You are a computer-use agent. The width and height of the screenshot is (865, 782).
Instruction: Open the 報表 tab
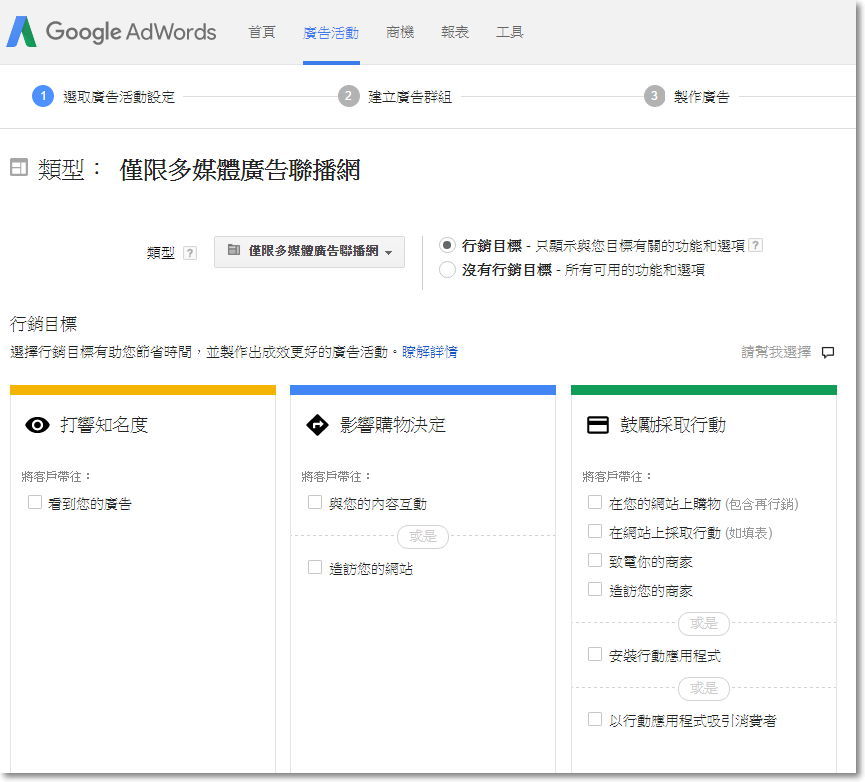[455, 33]
